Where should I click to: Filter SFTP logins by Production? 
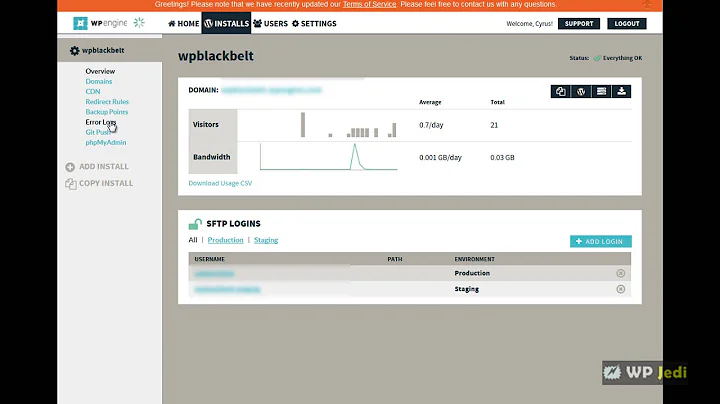point(225,240)
